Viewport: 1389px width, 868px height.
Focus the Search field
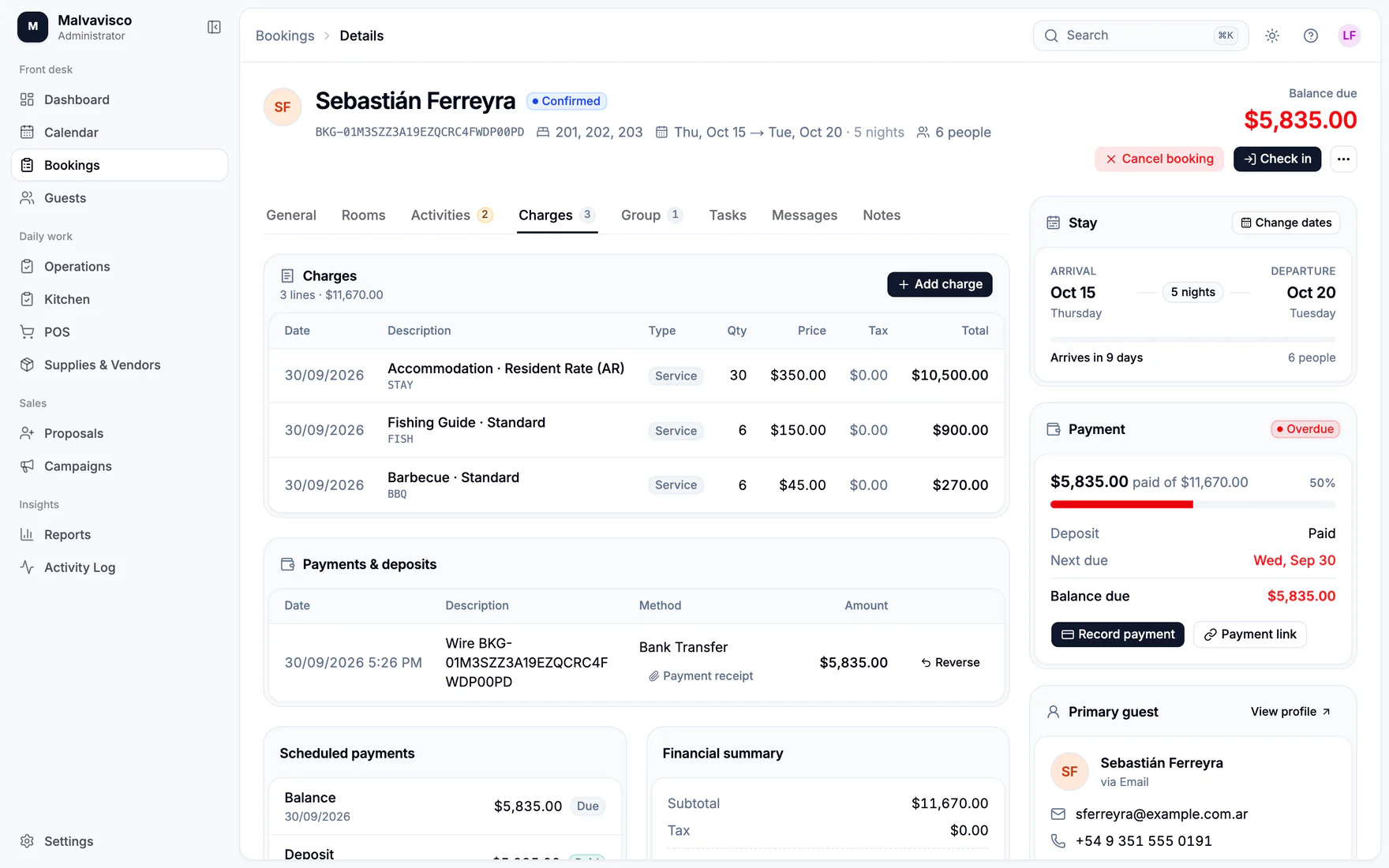[x=1140, y=36]
